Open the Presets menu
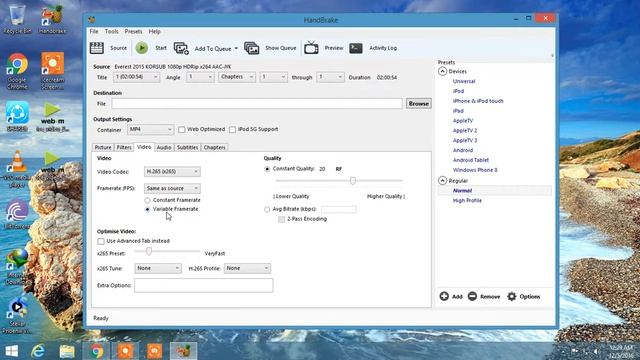 pos(133,31)
